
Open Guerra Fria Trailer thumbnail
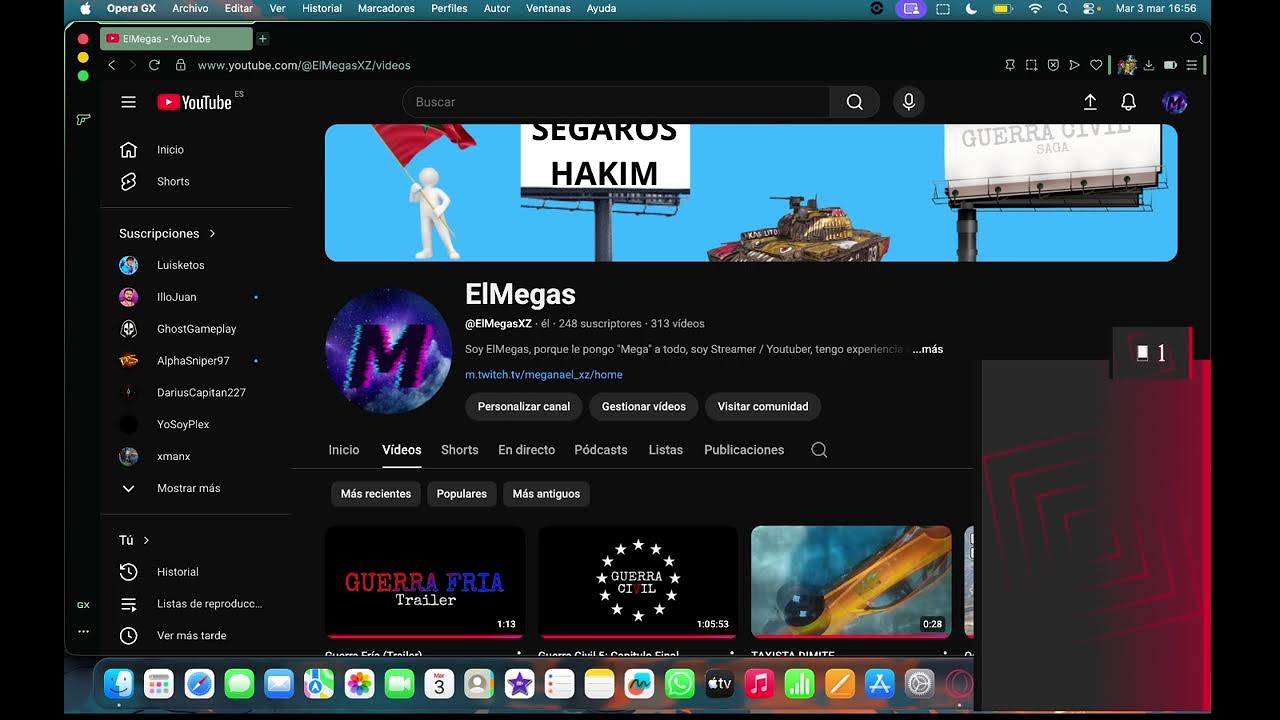[425, 582]
